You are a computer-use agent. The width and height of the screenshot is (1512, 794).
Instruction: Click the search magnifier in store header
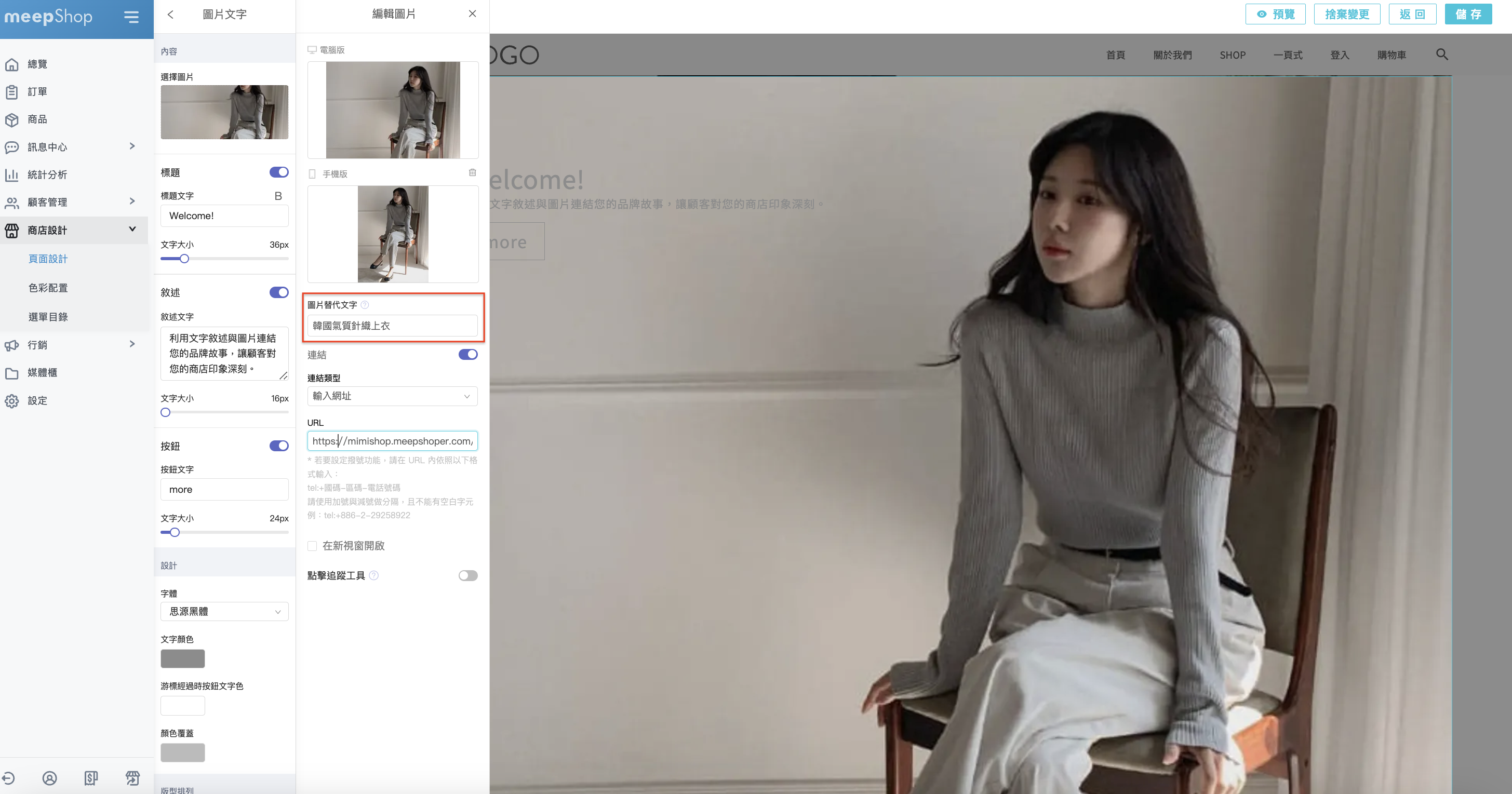pyautogui.click(x=1441, y=55)
